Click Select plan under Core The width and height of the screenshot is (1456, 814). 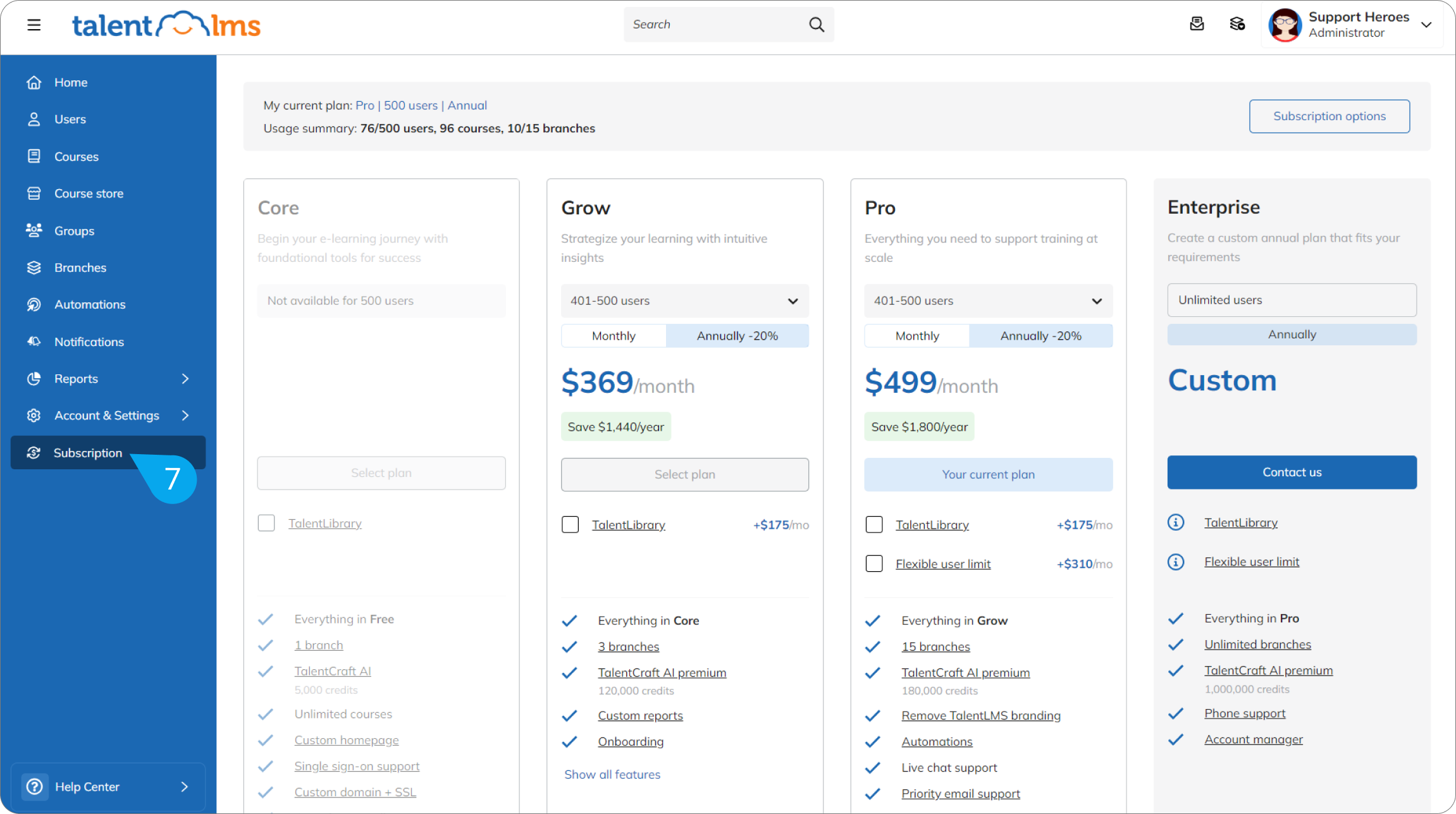point(381,473)
